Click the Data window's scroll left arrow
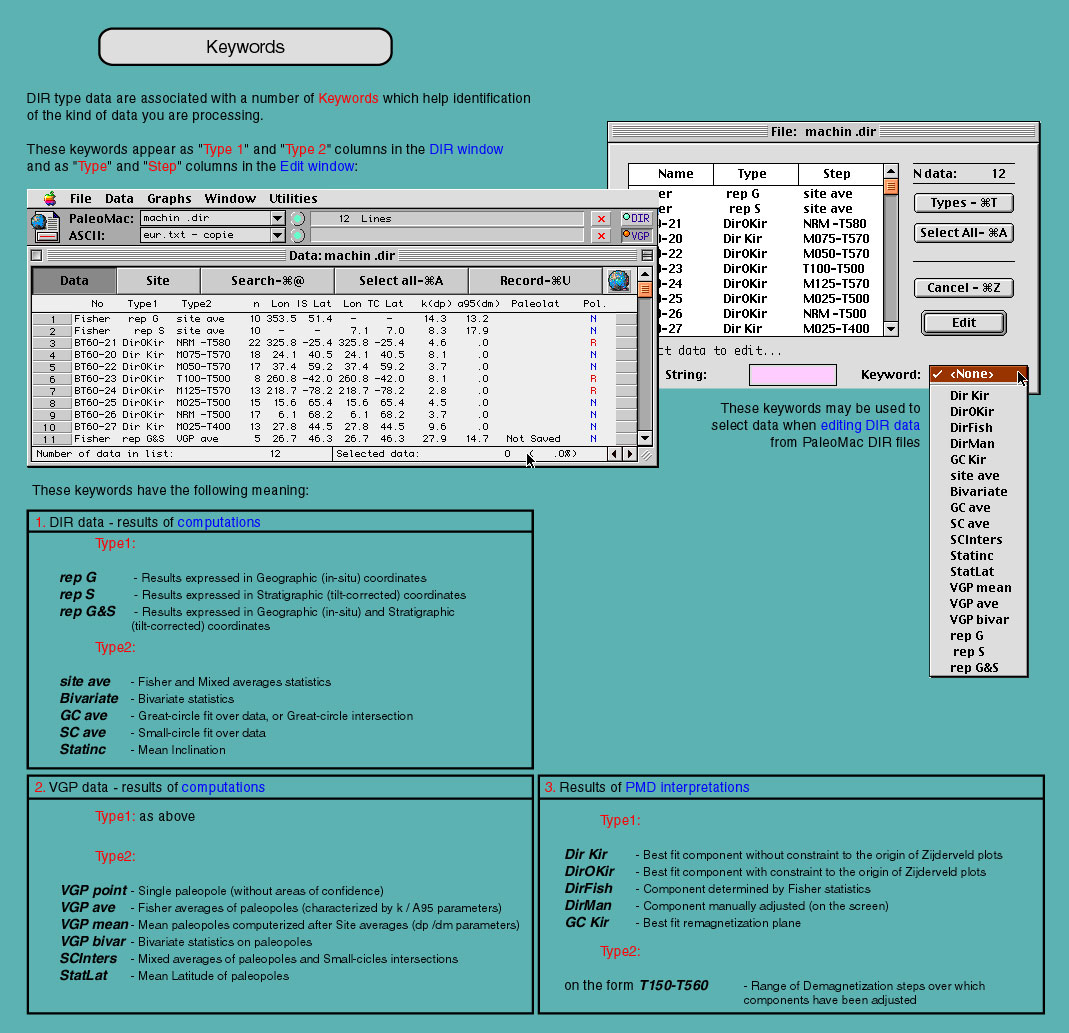The image size is (1069, 1033). click(x=614, y=453)
